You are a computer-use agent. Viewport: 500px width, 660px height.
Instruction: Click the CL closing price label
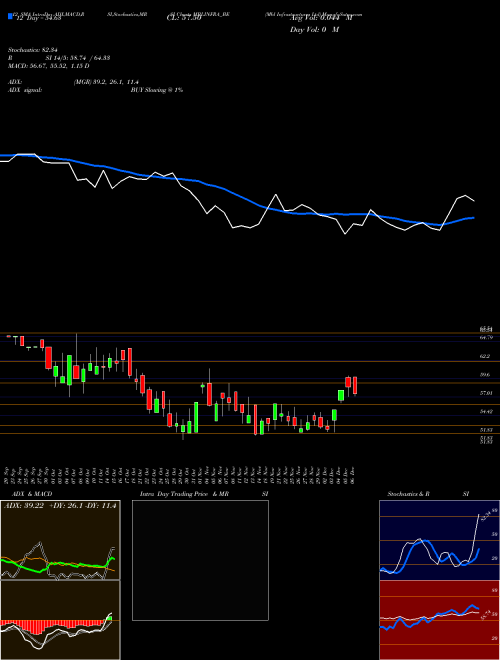[185, 18]
